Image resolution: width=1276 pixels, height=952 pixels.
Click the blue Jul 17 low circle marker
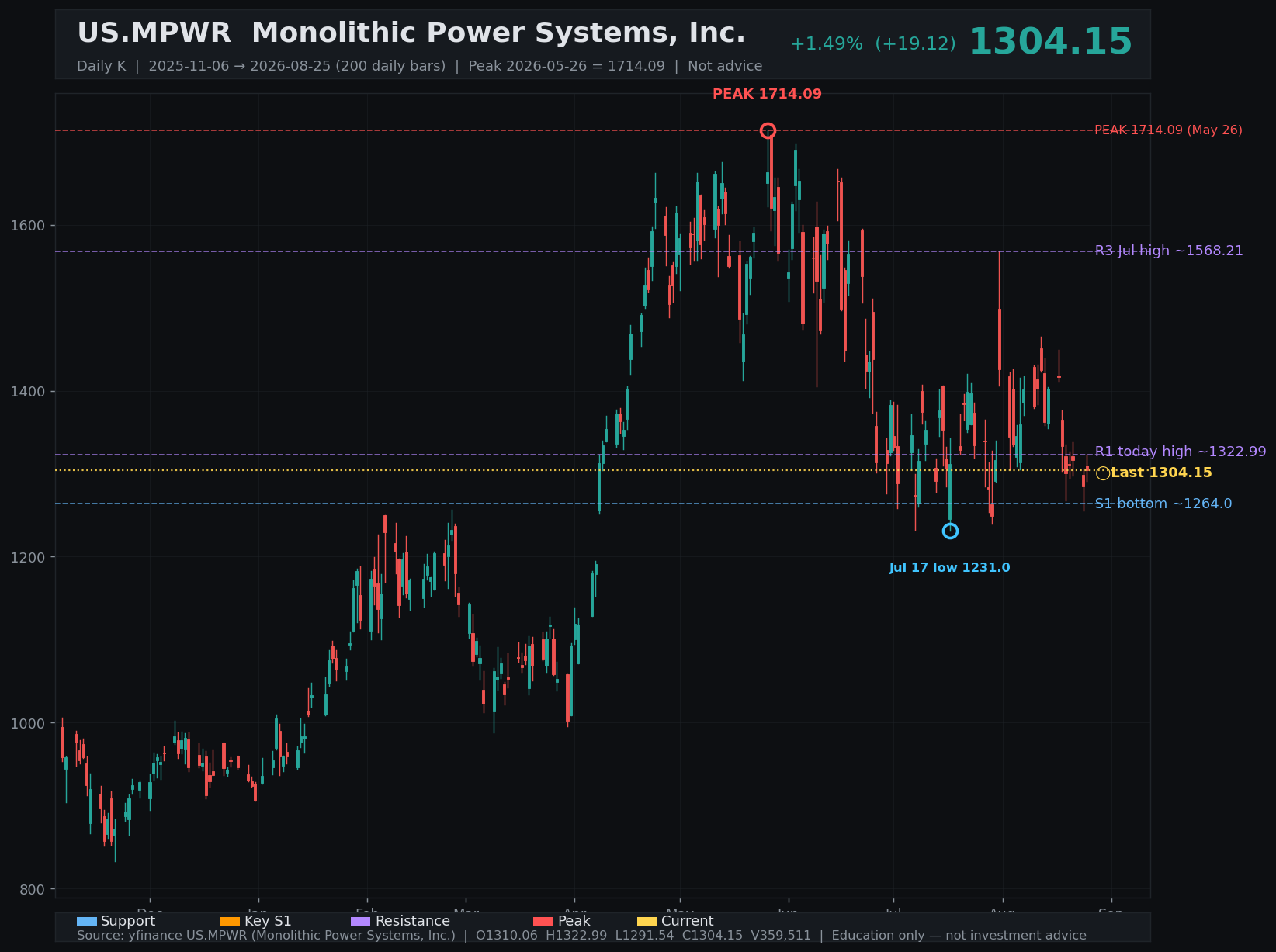[950, 531]
